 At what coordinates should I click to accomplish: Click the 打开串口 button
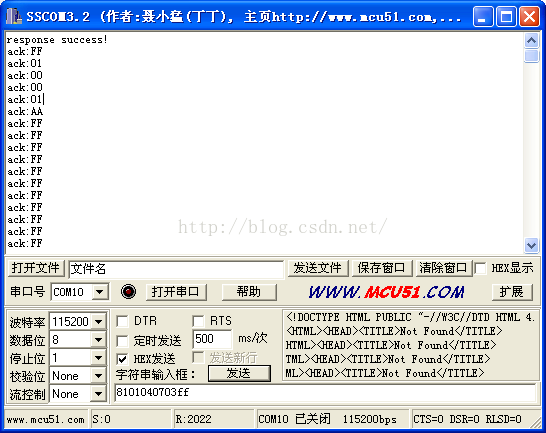pyautogui.click(x=176, y=292)
